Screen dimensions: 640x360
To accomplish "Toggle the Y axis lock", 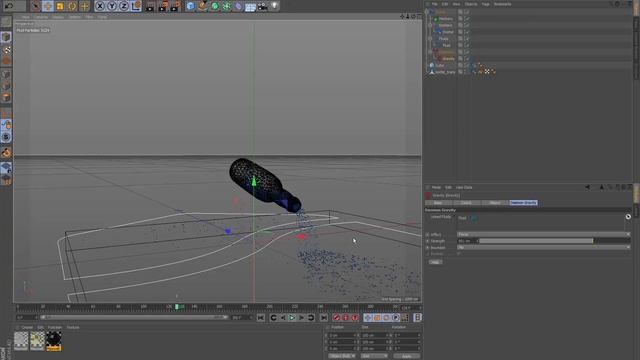I will click(x=112, y=6).
